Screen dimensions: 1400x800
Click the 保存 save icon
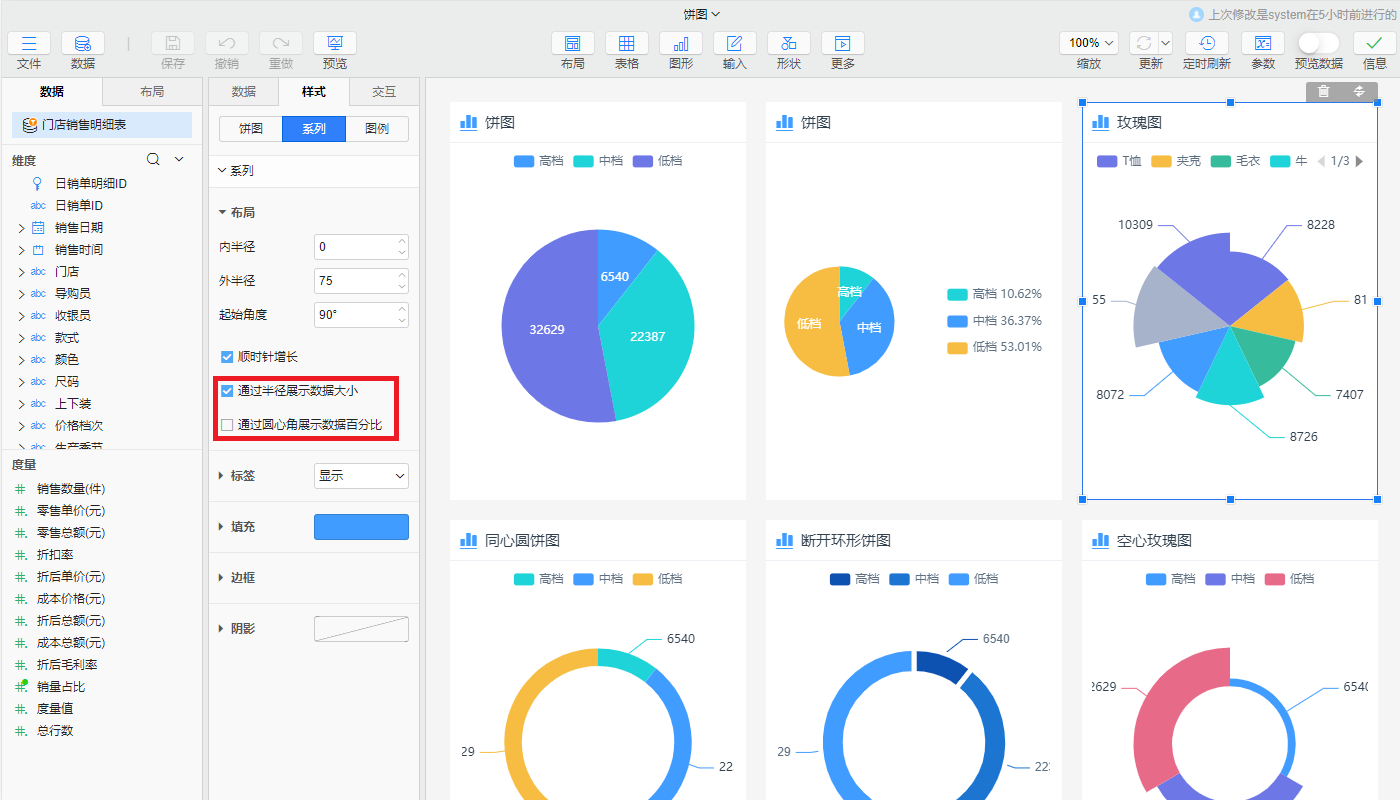pyautogui.click(x=173, y=43)
